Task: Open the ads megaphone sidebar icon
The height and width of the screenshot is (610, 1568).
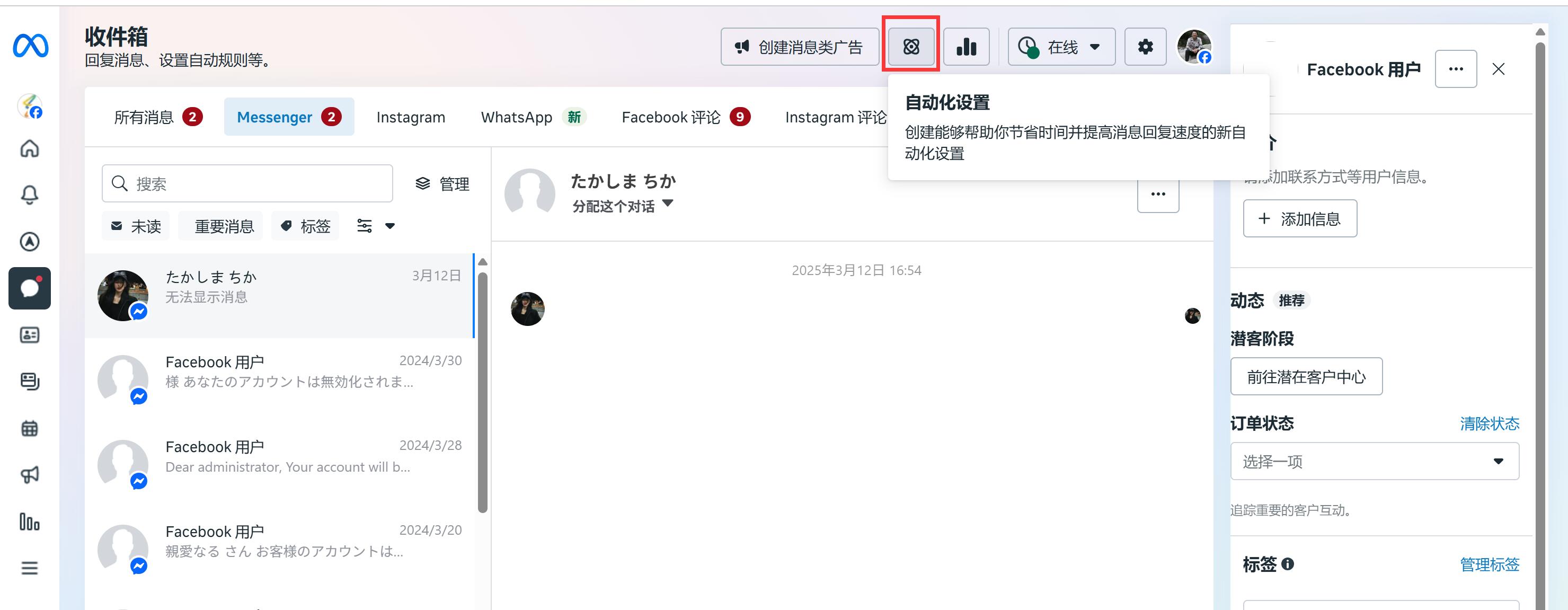Action: 30,475
